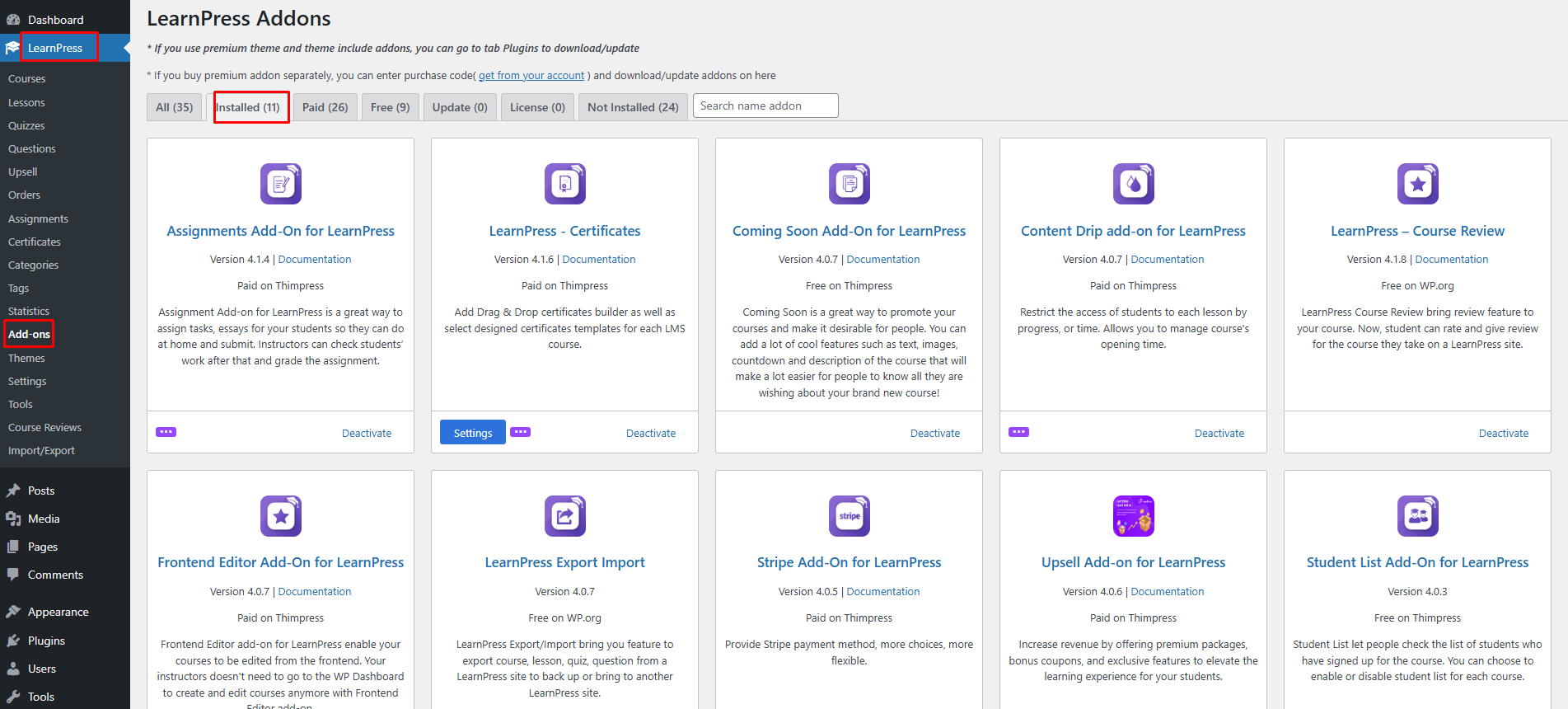Click the Dashboard gauge icon in sidebar
The width and height of the screenshot is (1568, 709).
click(13, 20)
